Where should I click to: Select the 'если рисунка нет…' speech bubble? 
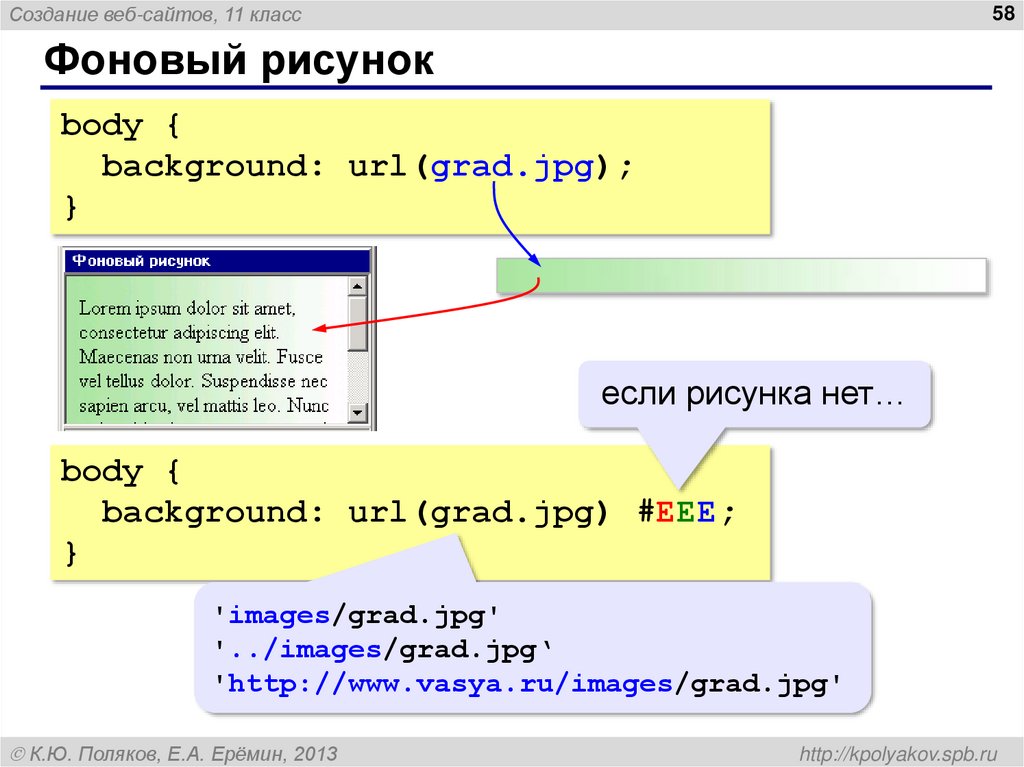[x=754, y=393]
